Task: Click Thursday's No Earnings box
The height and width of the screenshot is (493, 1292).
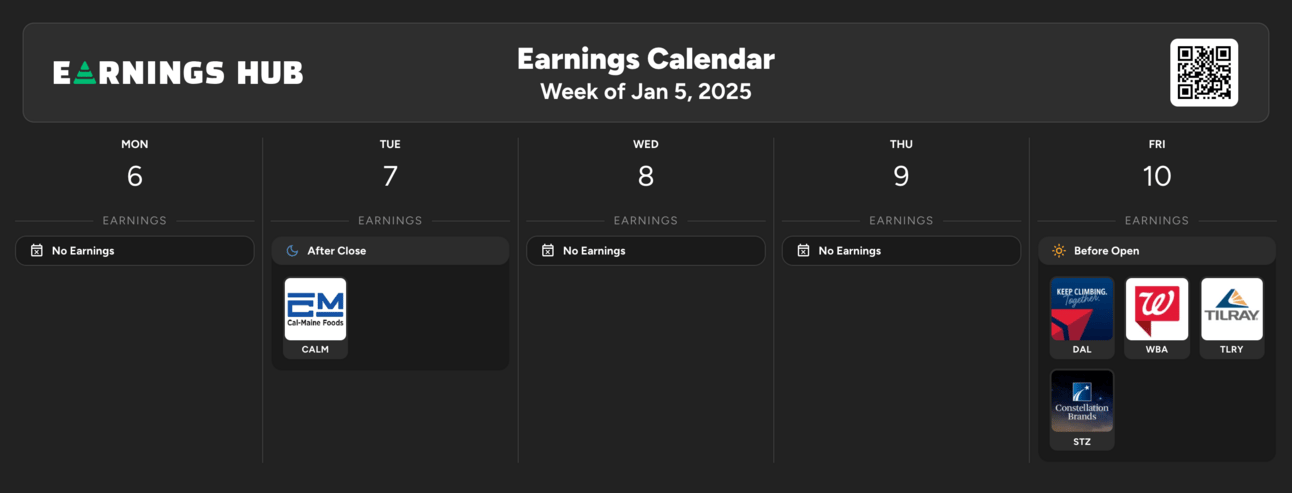Action: (901, 251)
